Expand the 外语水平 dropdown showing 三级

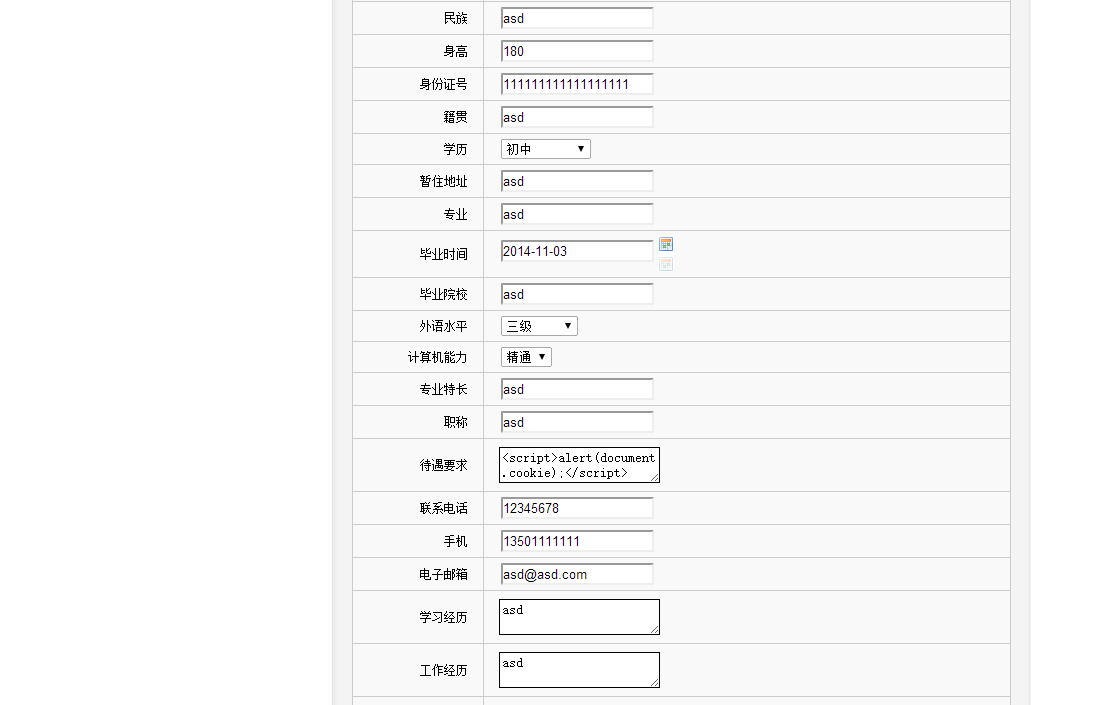tap(539, 326)
